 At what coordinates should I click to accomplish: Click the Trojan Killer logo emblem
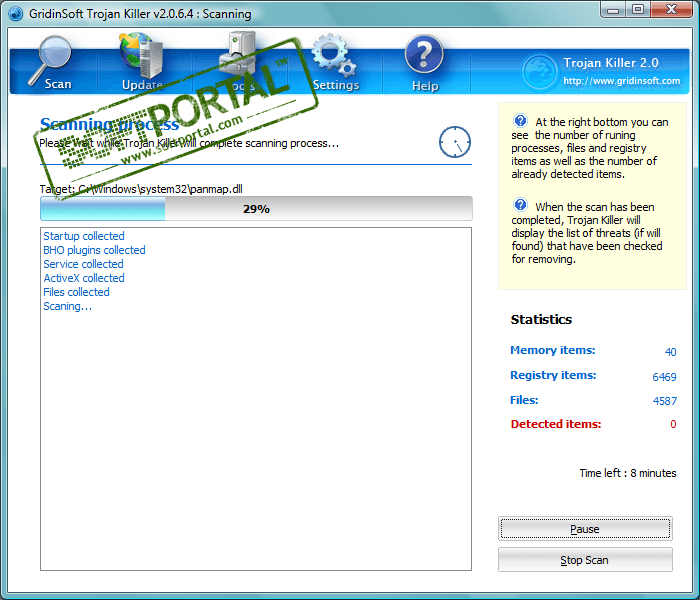tap(539, 71)
